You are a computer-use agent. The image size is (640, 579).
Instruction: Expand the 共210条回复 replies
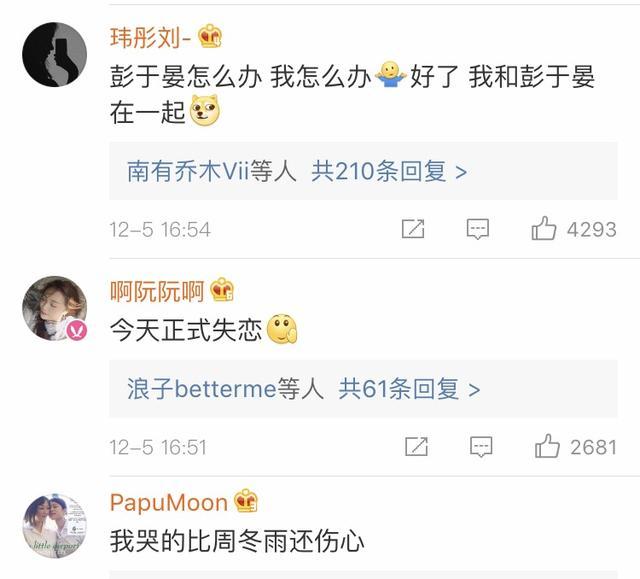click(389, 171)
